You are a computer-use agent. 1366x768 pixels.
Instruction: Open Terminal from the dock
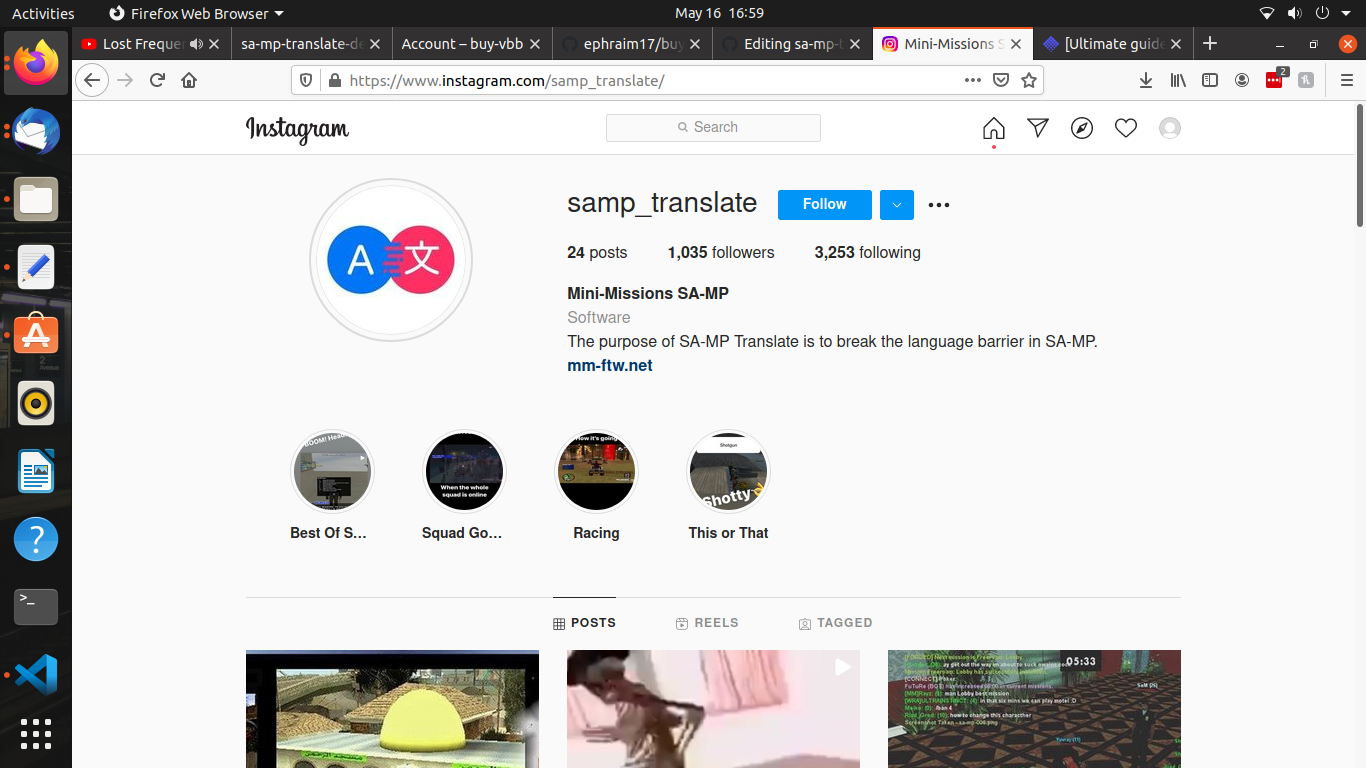click(36, 607)
